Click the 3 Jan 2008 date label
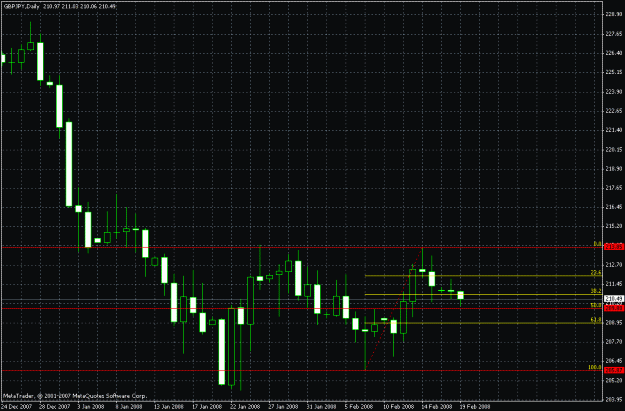 [91, 407]
